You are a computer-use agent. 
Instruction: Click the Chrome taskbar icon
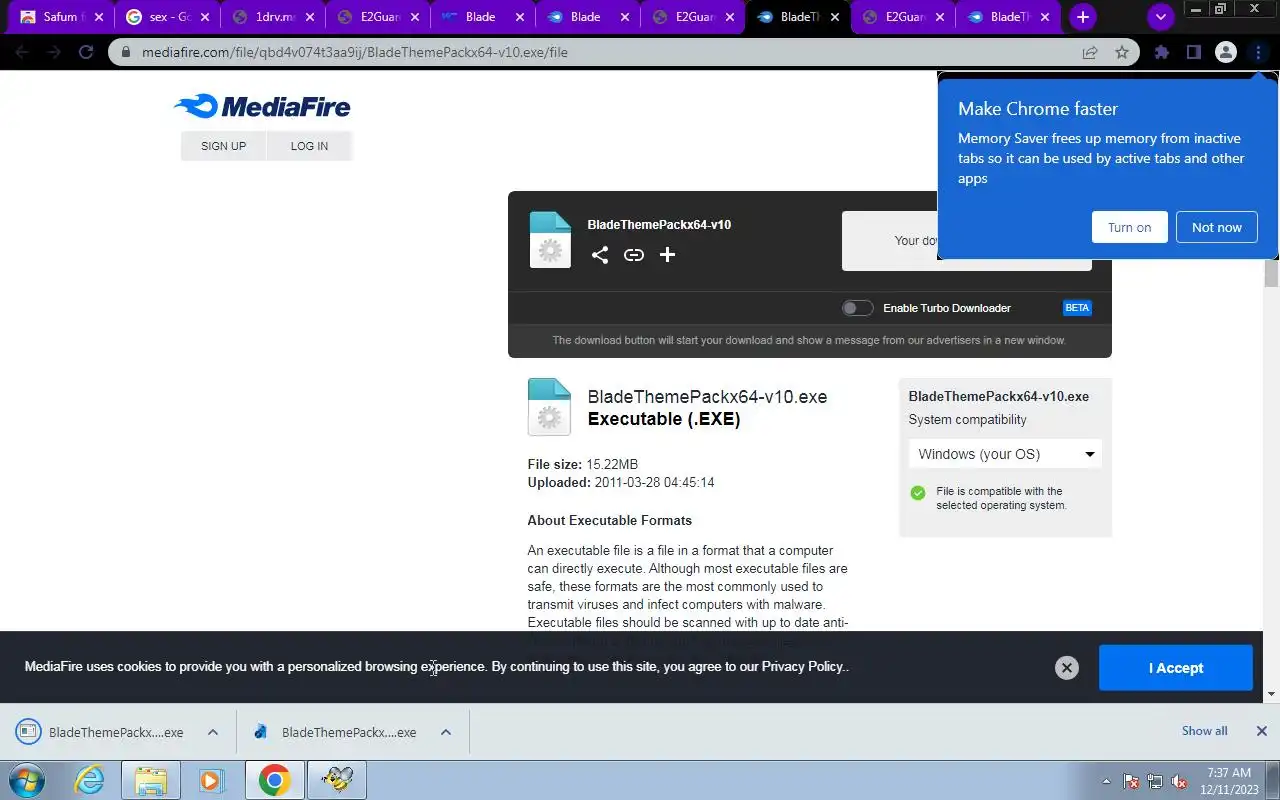[x=274, y=780]
